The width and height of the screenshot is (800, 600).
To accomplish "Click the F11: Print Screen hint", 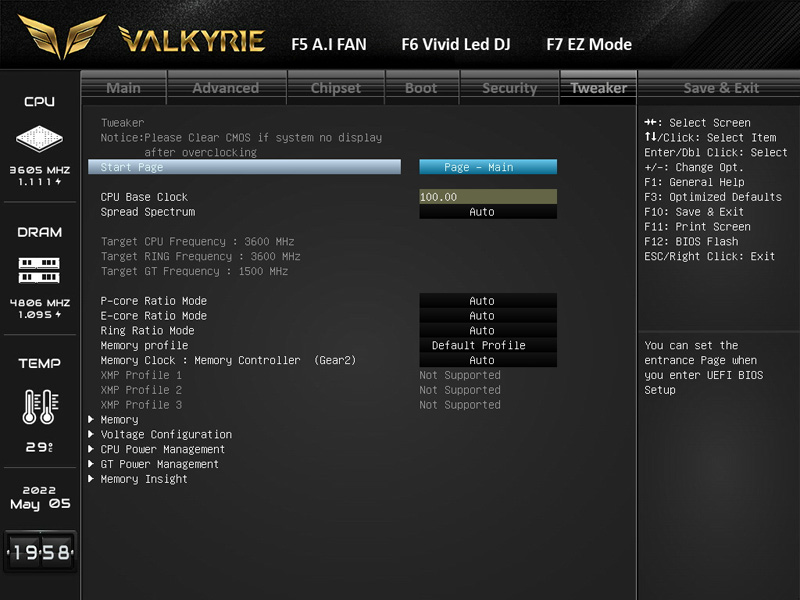I will tap(697, 227).
